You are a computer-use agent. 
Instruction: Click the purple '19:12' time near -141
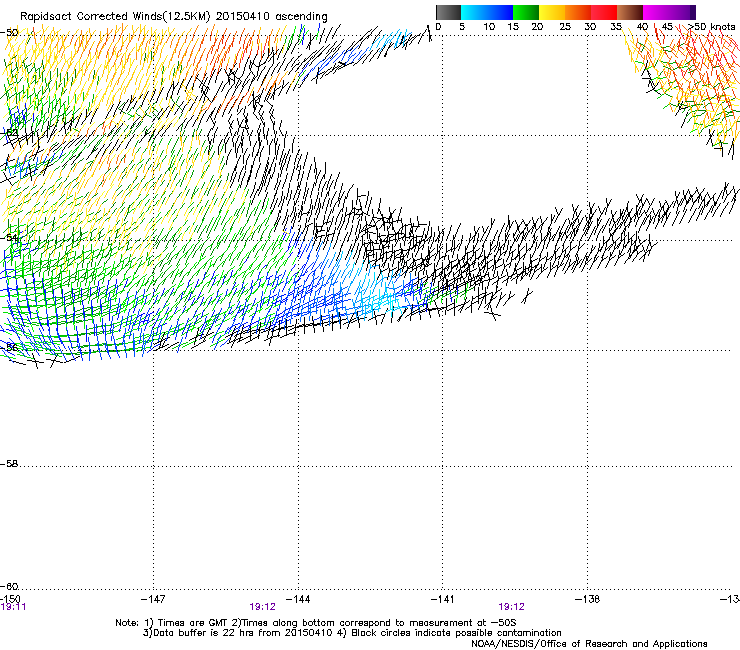coord(512,607)
